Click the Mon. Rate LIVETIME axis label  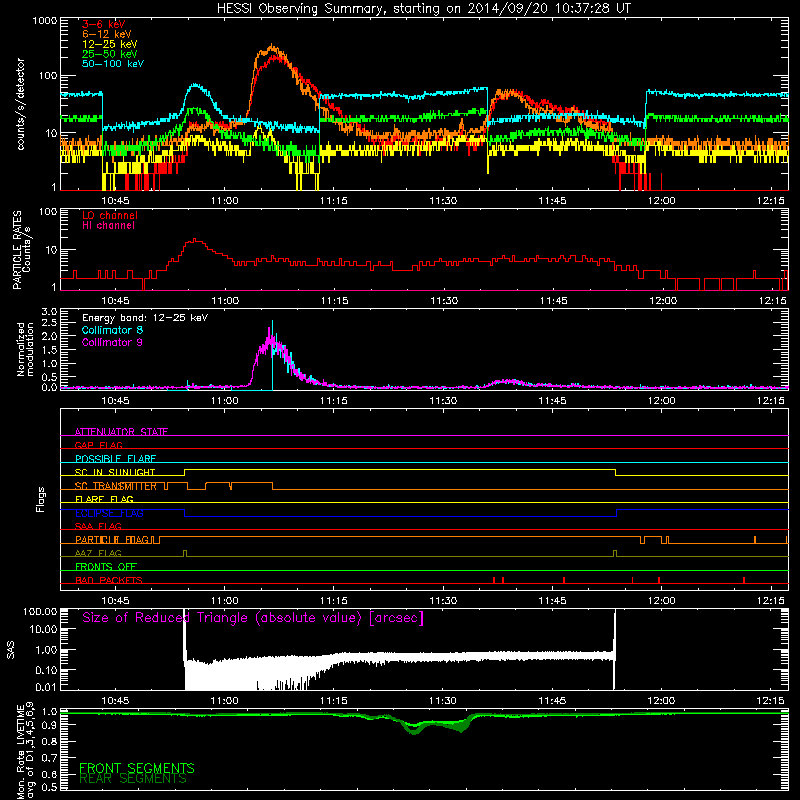point(26,751)
